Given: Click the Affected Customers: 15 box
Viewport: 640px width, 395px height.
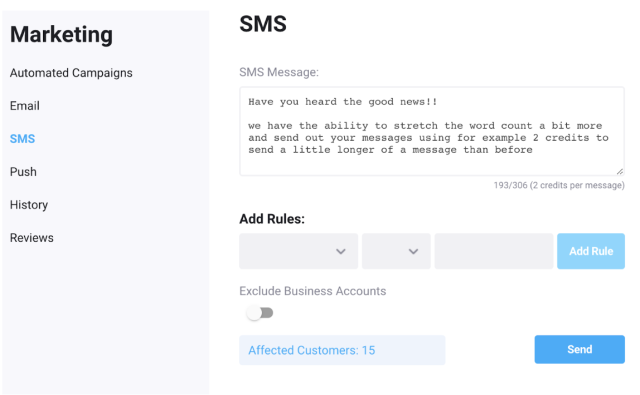Looking at the screenshot, I should 342,350.
